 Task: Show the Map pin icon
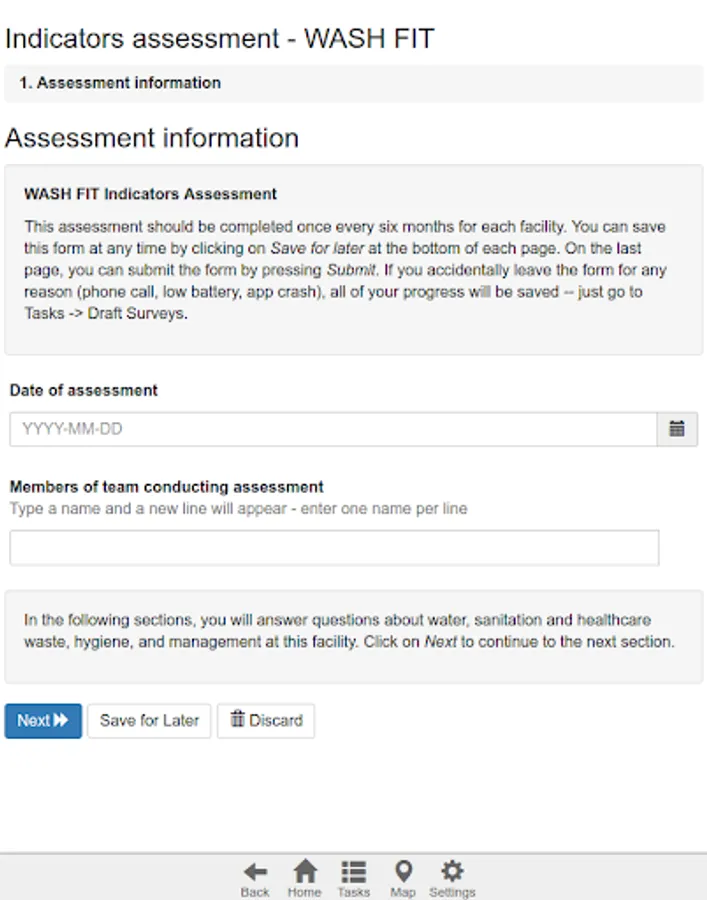(403, 877)
